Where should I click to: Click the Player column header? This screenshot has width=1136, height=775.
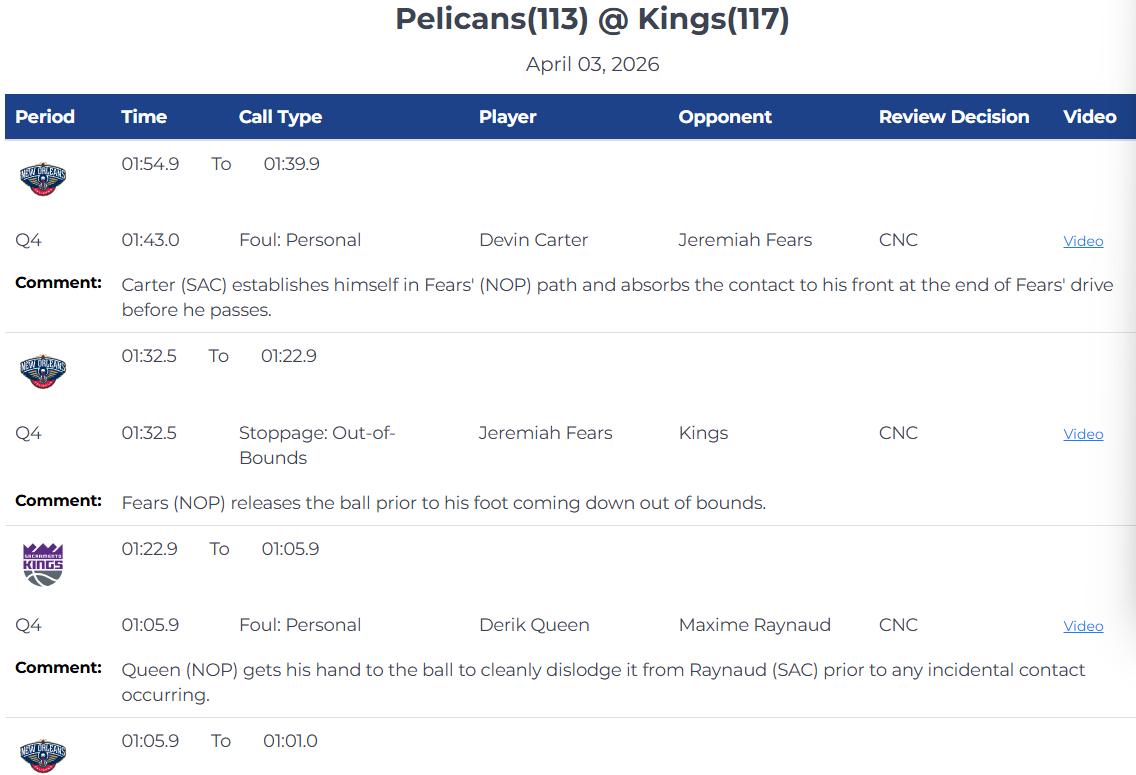pyautogui.click(x=507, y=117)
